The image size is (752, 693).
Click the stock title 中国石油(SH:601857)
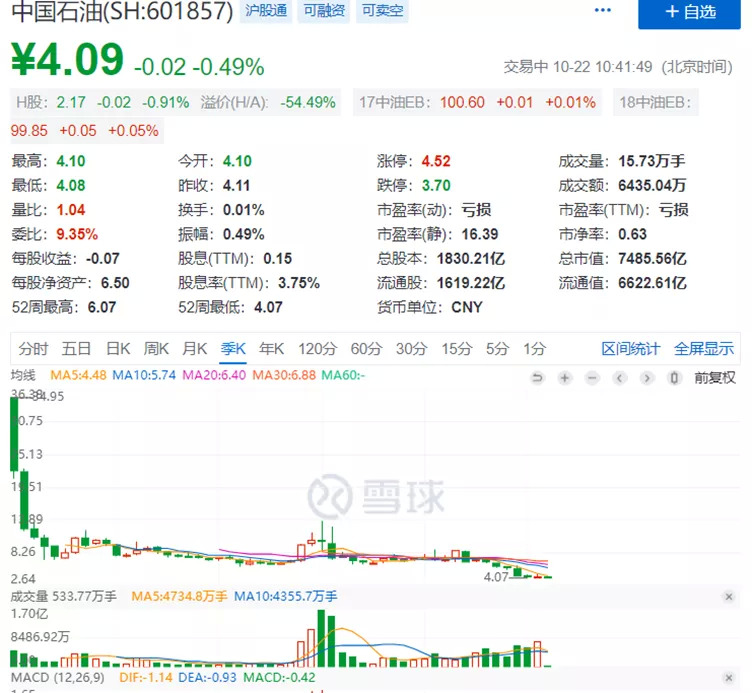click(122, 11)
